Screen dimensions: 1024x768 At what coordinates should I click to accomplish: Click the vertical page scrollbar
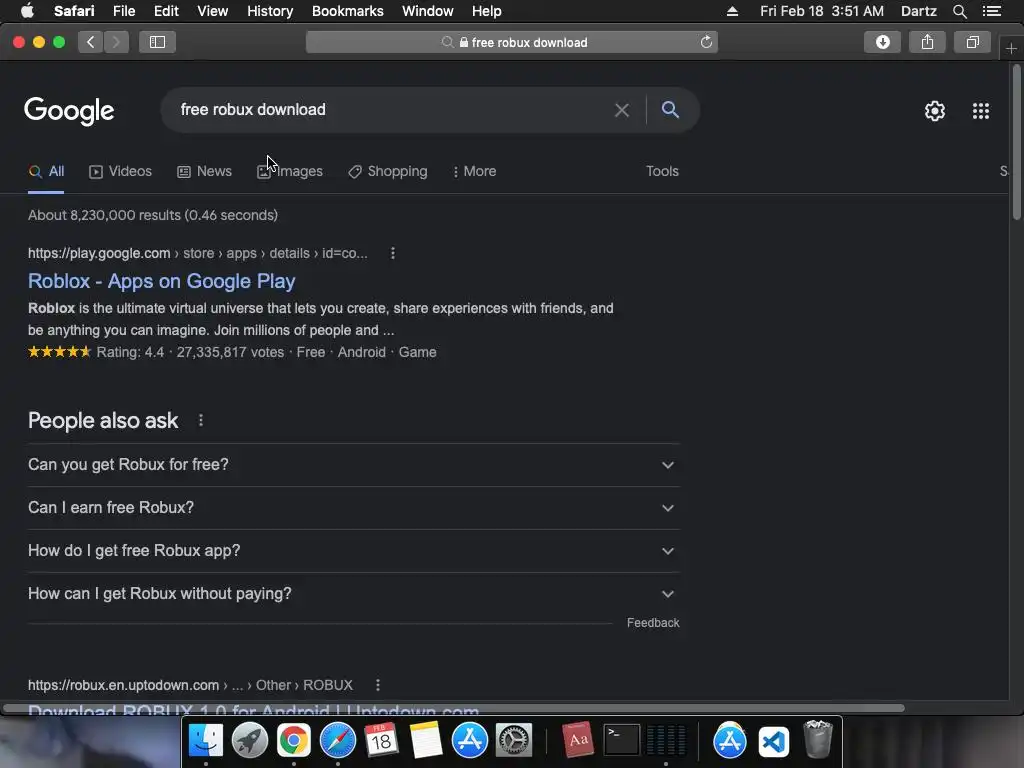1017,142
